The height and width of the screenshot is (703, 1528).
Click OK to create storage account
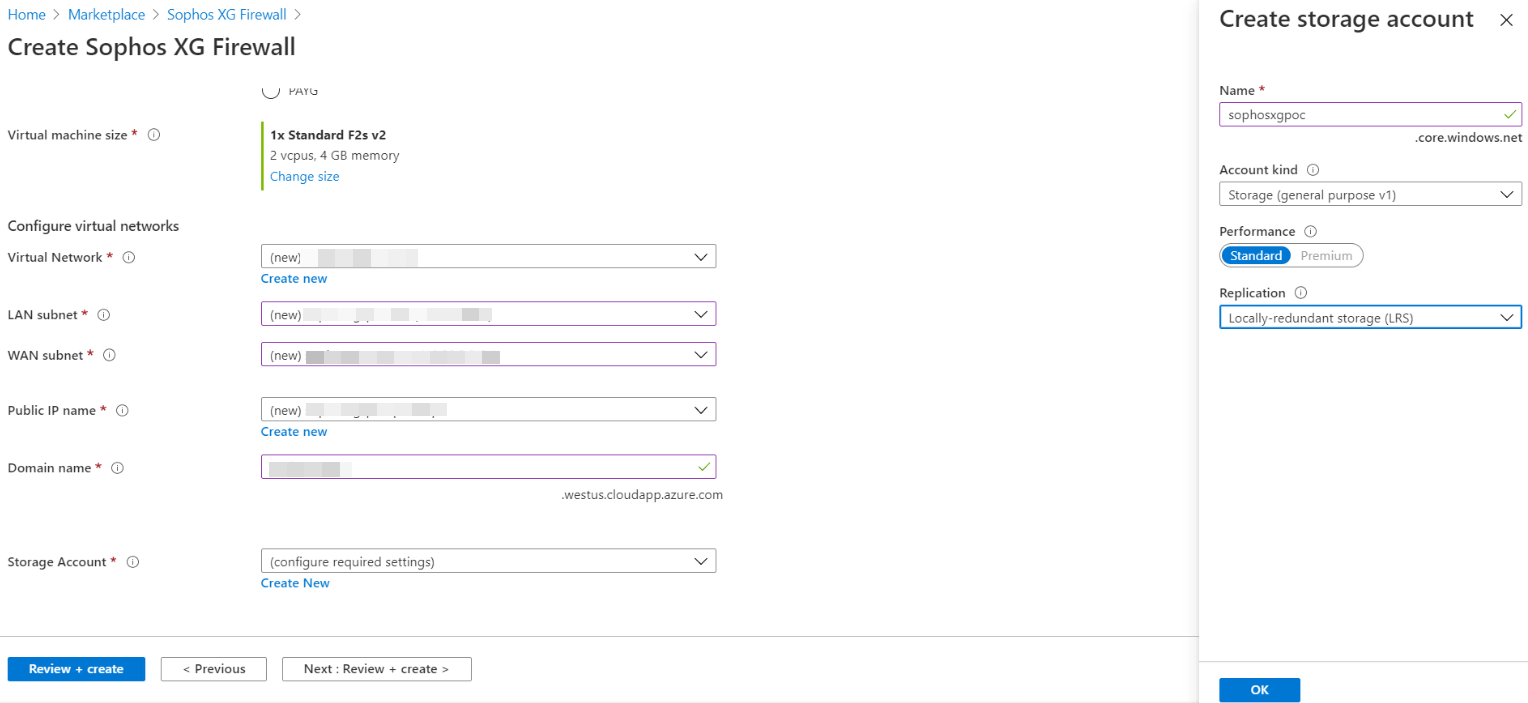(x=1259, y=690)
